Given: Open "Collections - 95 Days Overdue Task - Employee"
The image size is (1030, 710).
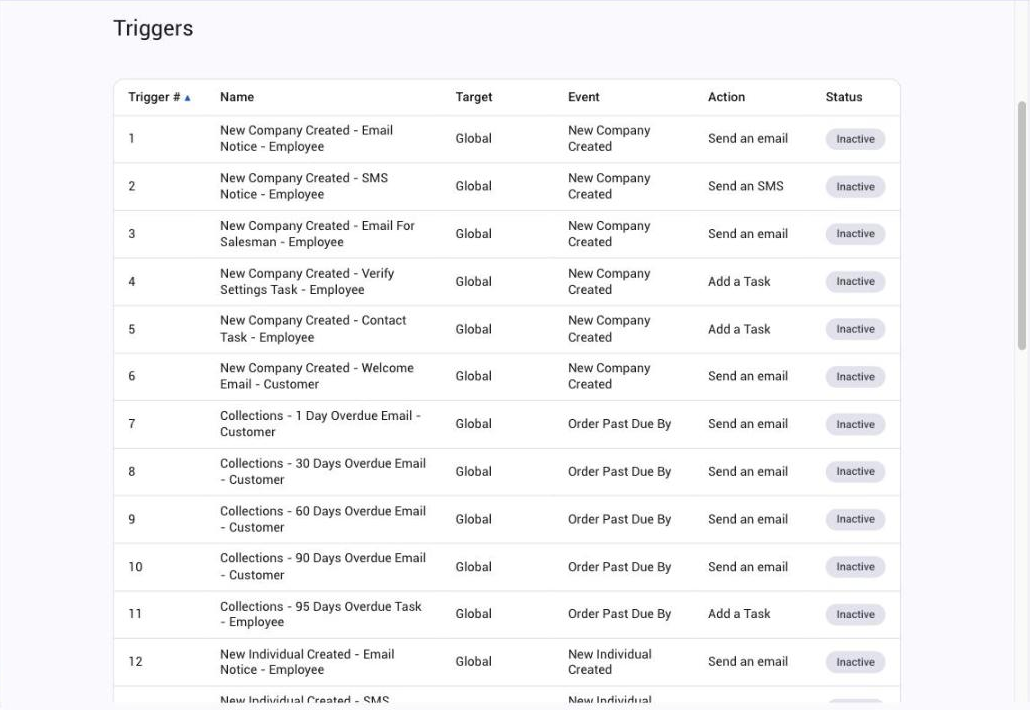Looking at the screenshot, I should tap(321, 614).
